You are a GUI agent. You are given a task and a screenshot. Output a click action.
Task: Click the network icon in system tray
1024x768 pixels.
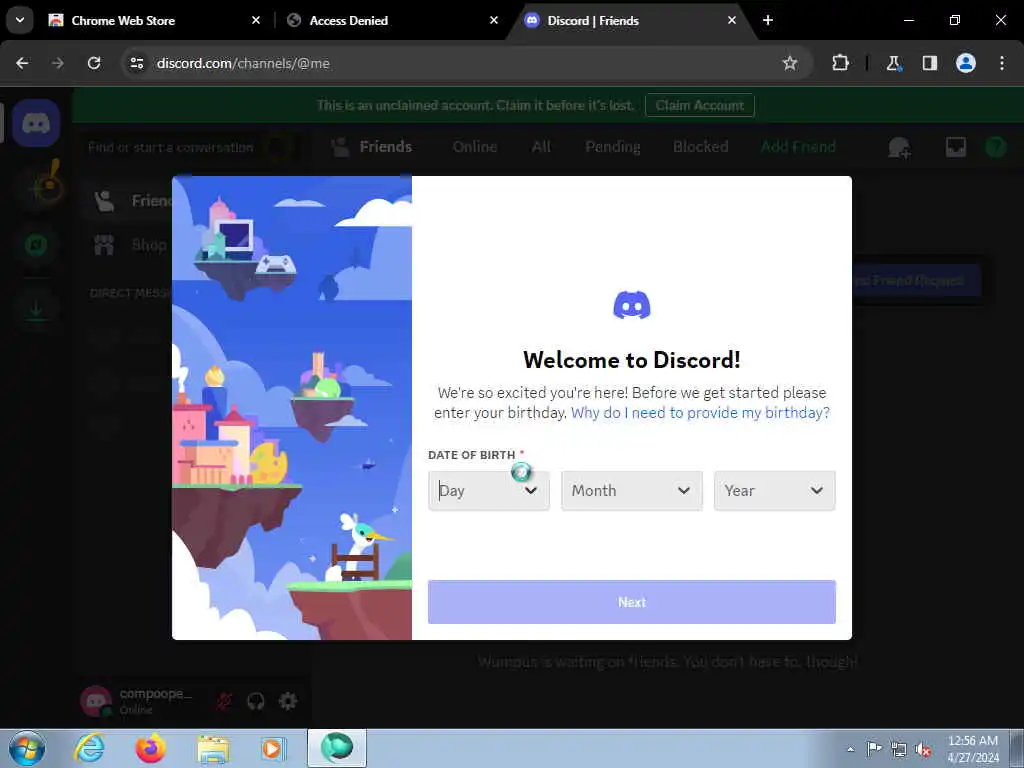tap(899, 749)
